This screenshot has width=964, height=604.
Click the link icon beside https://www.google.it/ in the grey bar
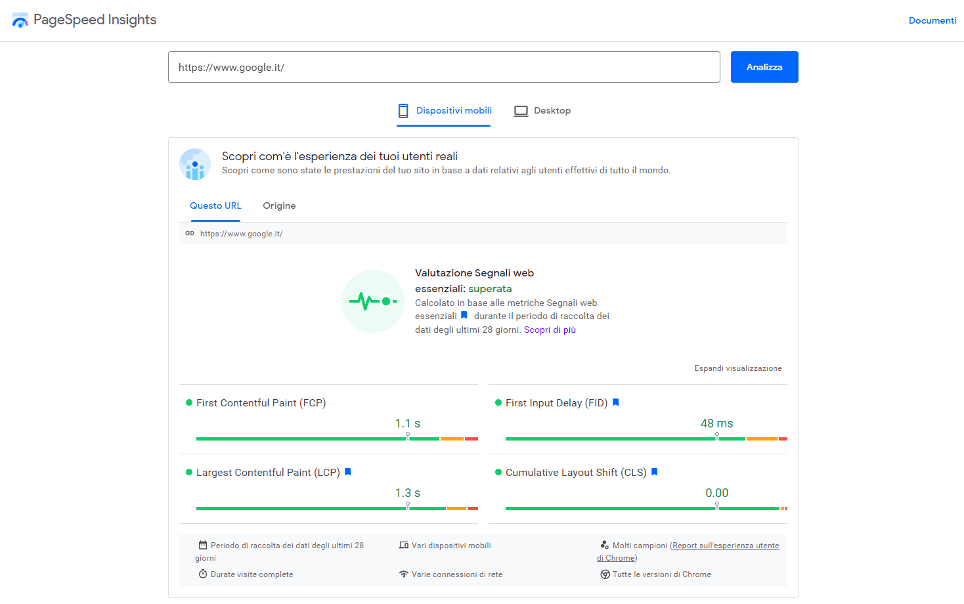click(x=190, y=233)
